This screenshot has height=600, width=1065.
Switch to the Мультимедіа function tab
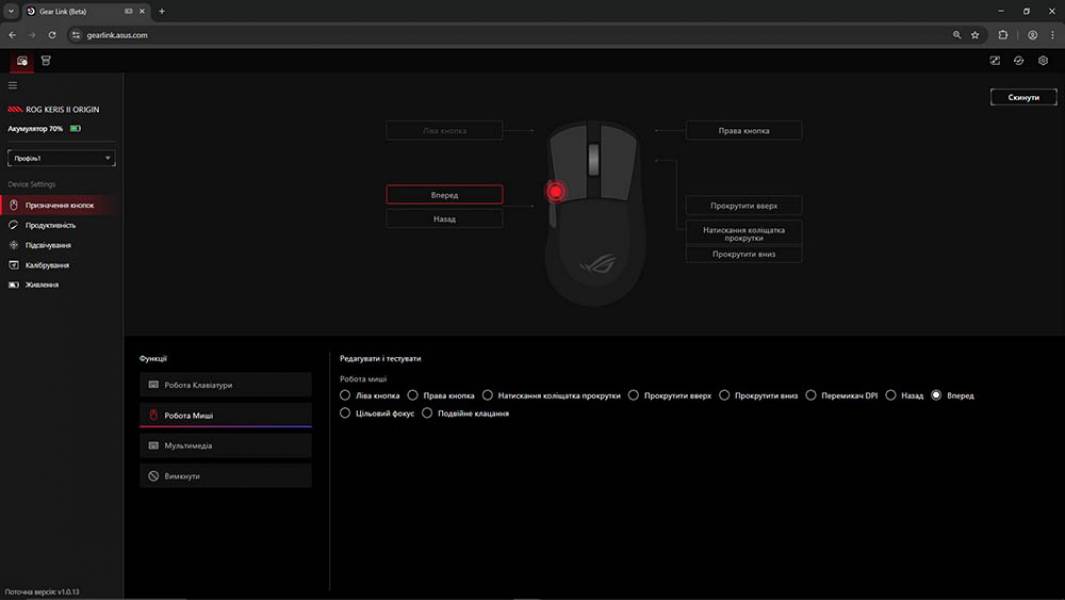point(225,447)
